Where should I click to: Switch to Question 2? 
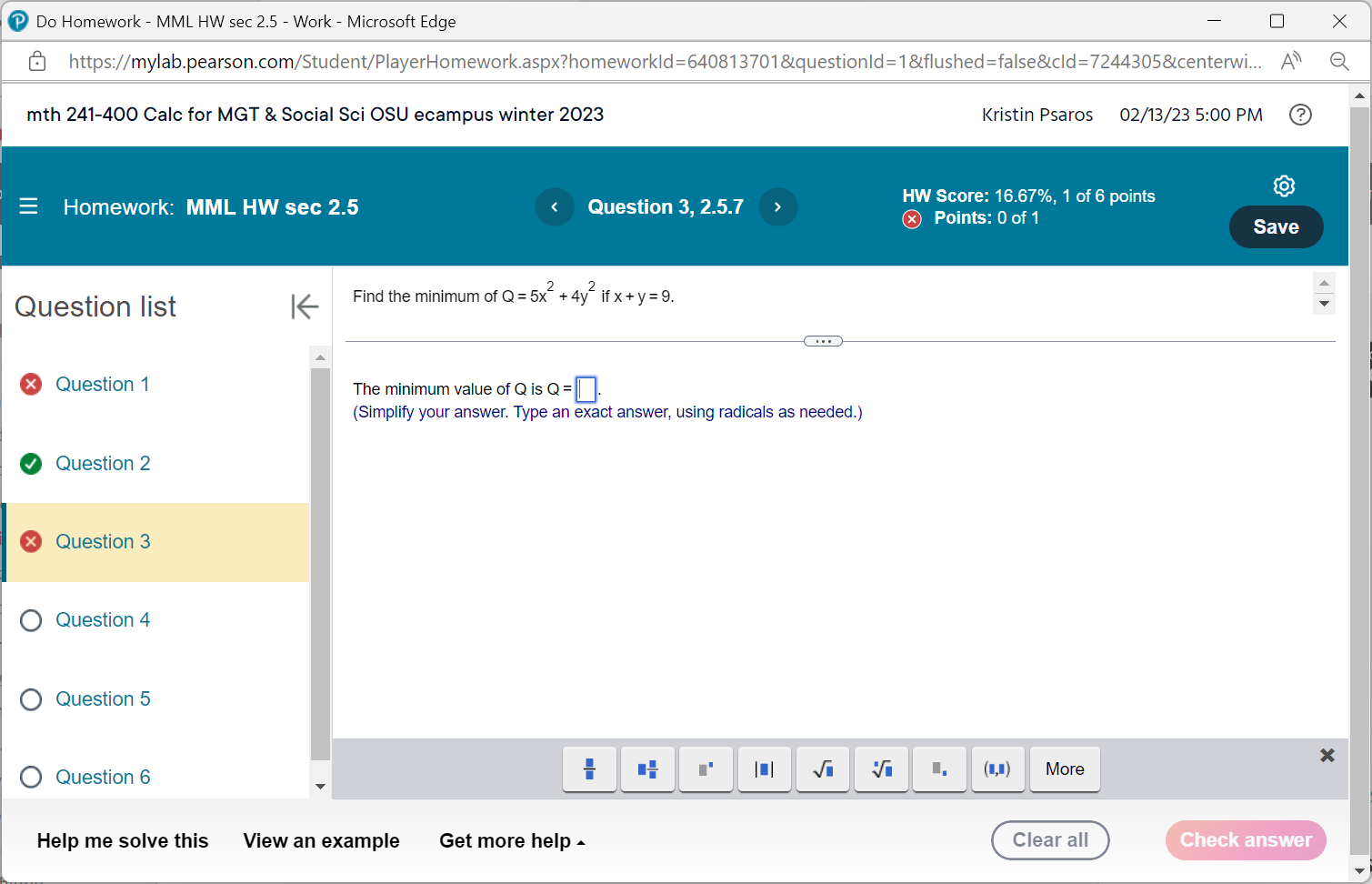(103, 463)
